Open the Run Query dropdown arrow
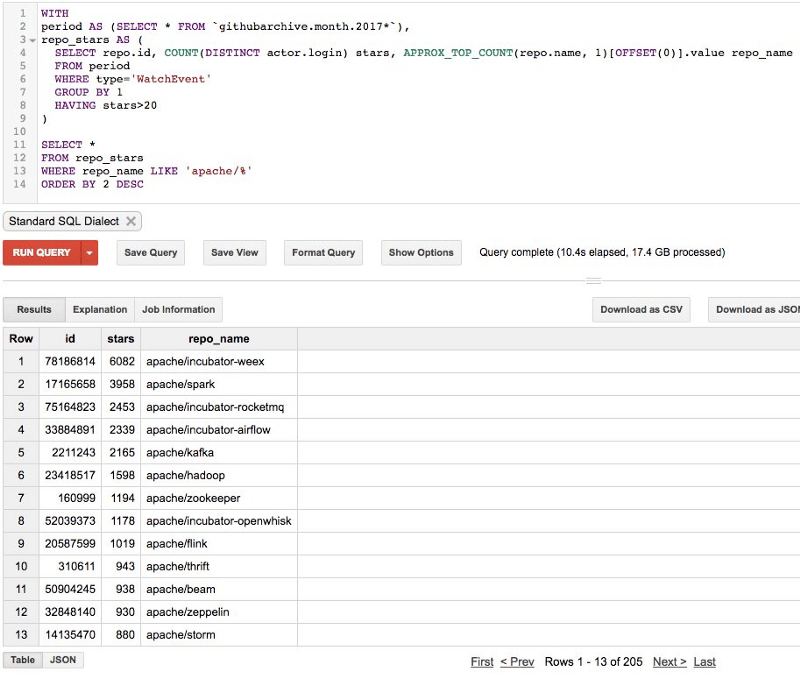 tap(90, 253)
